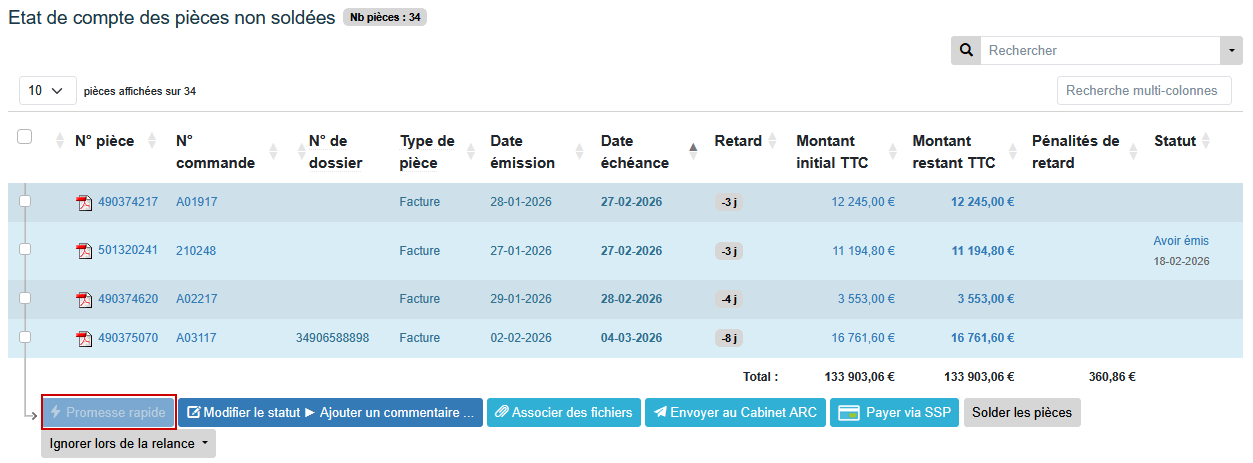Click the Payer via SSP button
Viewport: 1253px width, 463px height.
tap(894, 412)
